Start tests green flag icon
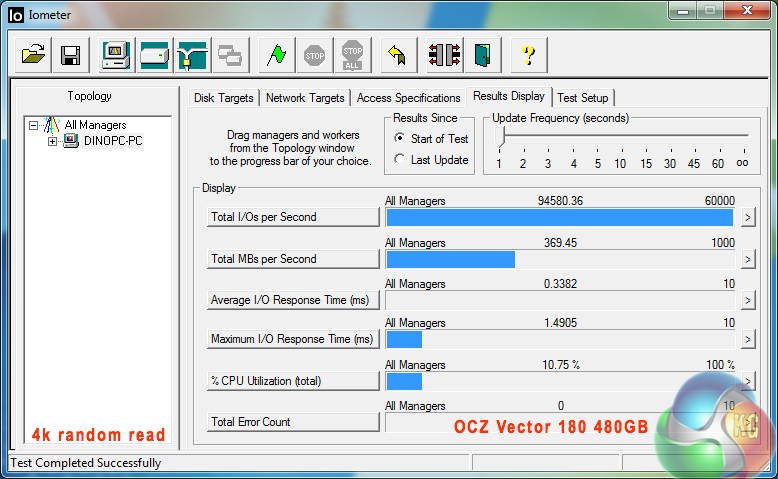Viewport: 778px width, 479px height. [x=276, y=55]
